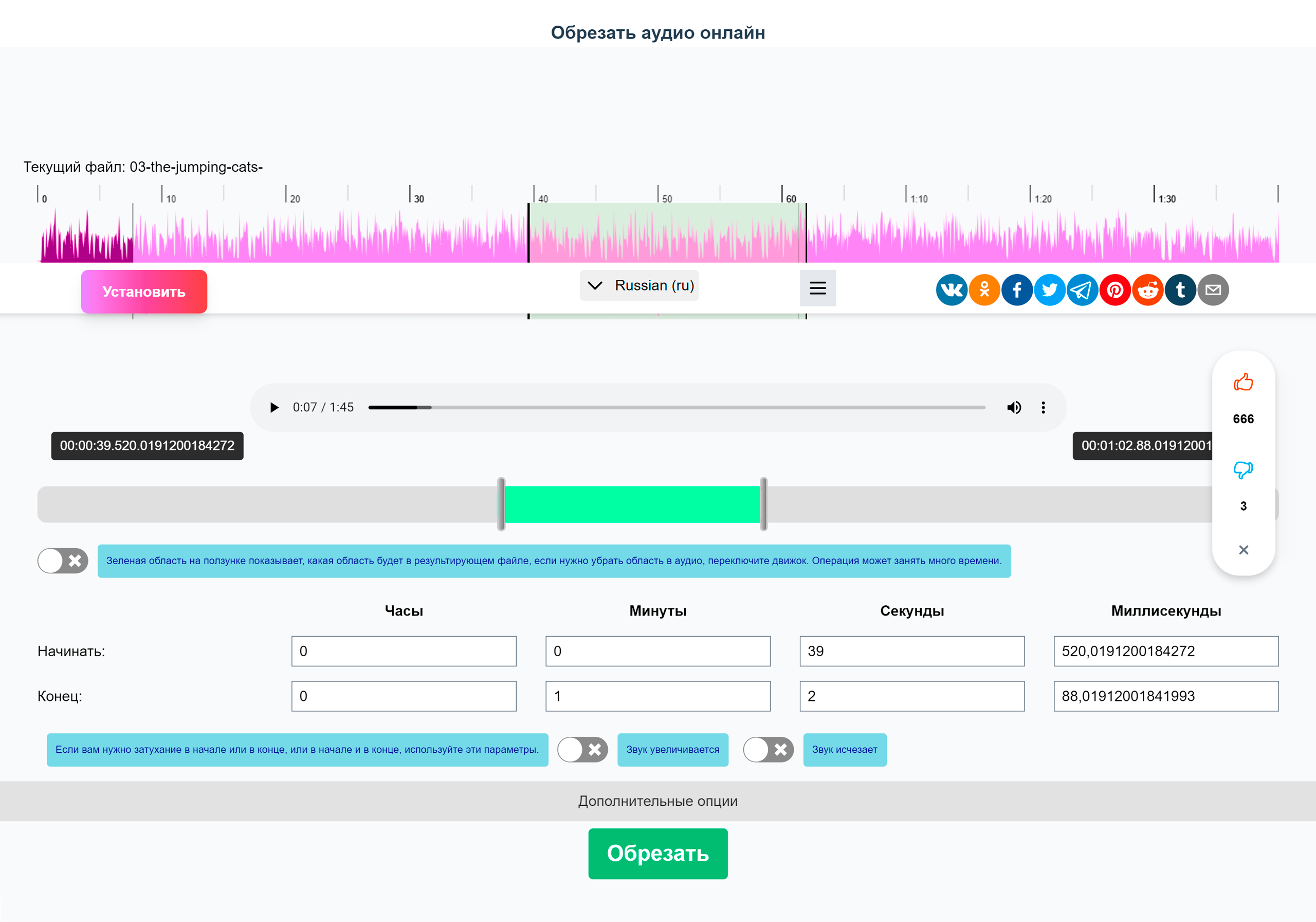Click the waveform selected green region
Image resolution: width=1316 pixels, height=922 pixels.
667,233
